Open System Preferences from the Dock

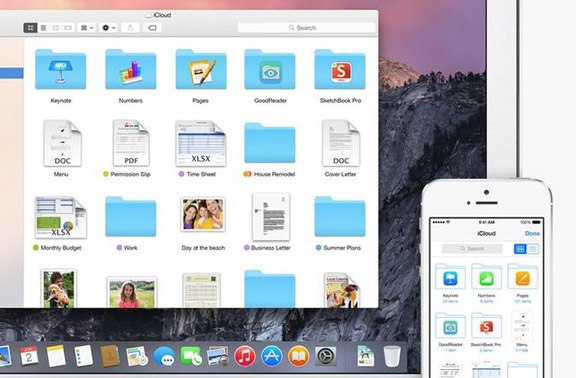[x=325, y=356]
